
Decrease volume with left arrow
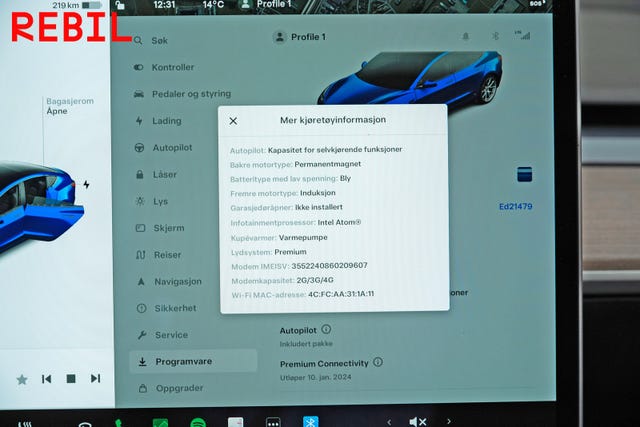click(x=389, y=422)
